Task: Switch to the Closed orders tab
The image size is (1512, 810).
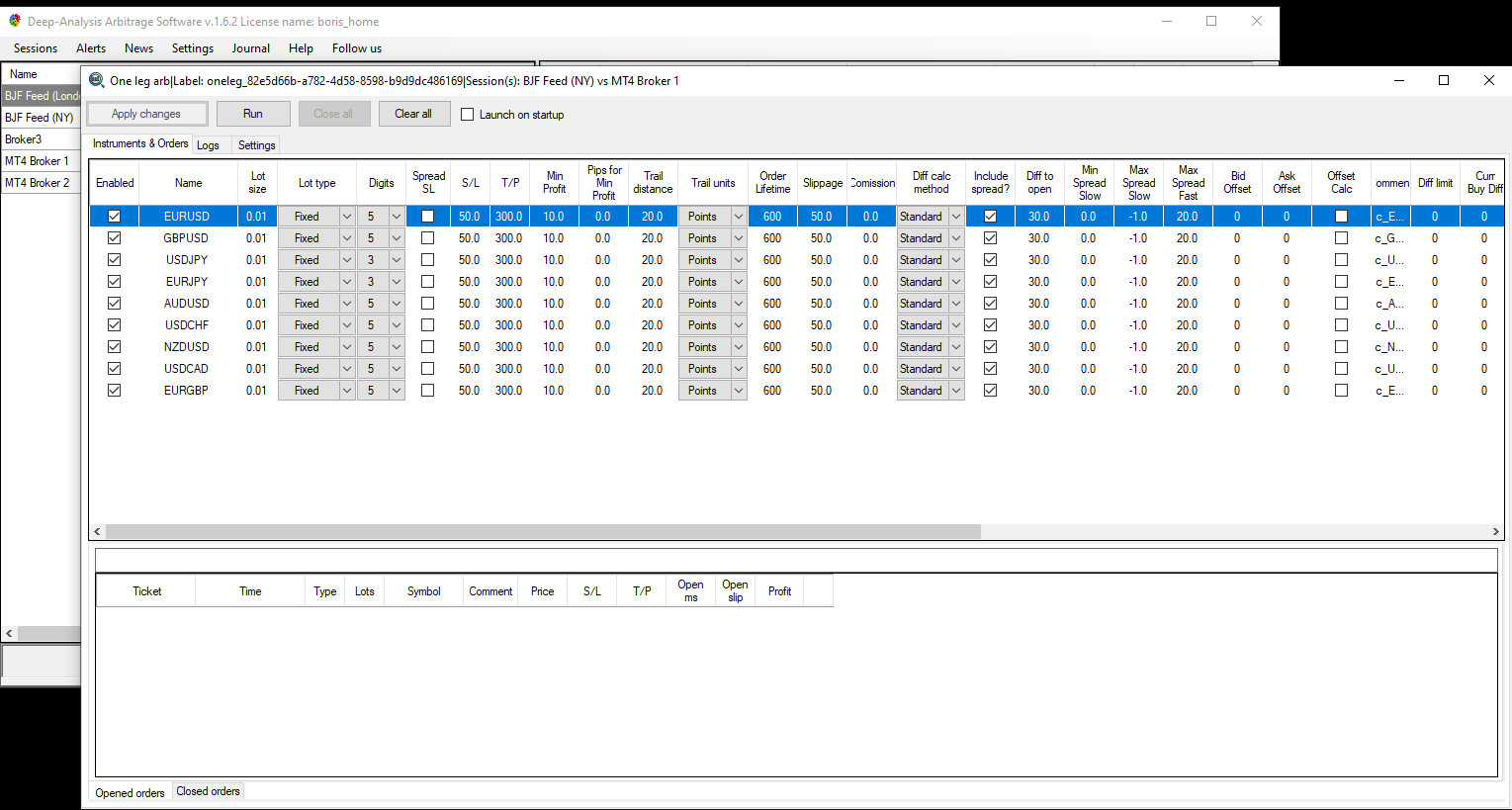Action: (x=207, y=790)
